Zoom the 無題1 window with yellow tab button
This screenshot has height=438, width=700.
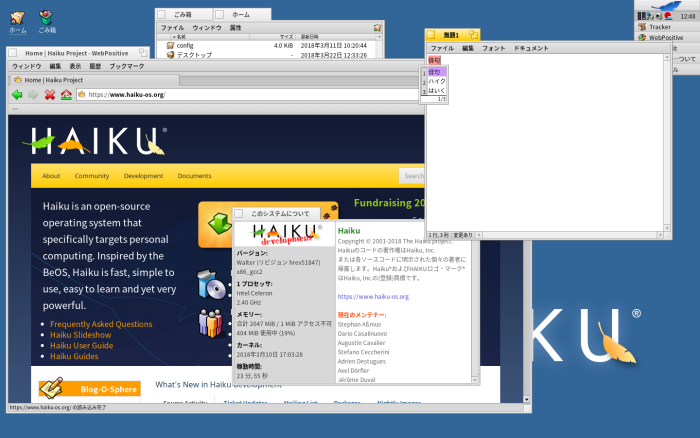click(473, 35)
